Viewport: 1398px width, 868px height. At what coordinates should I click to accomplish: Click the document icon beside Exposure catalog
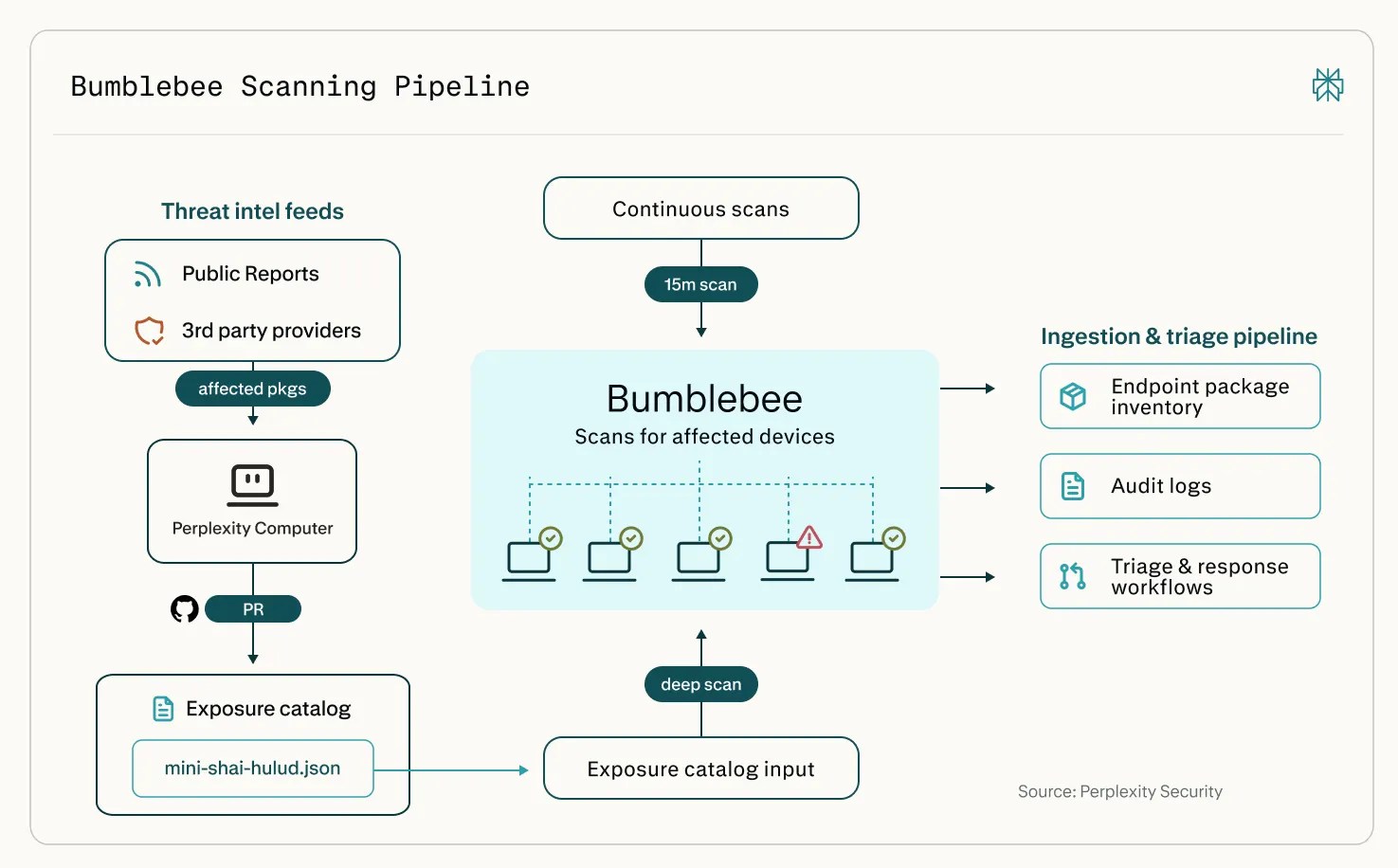pos(163,709)
